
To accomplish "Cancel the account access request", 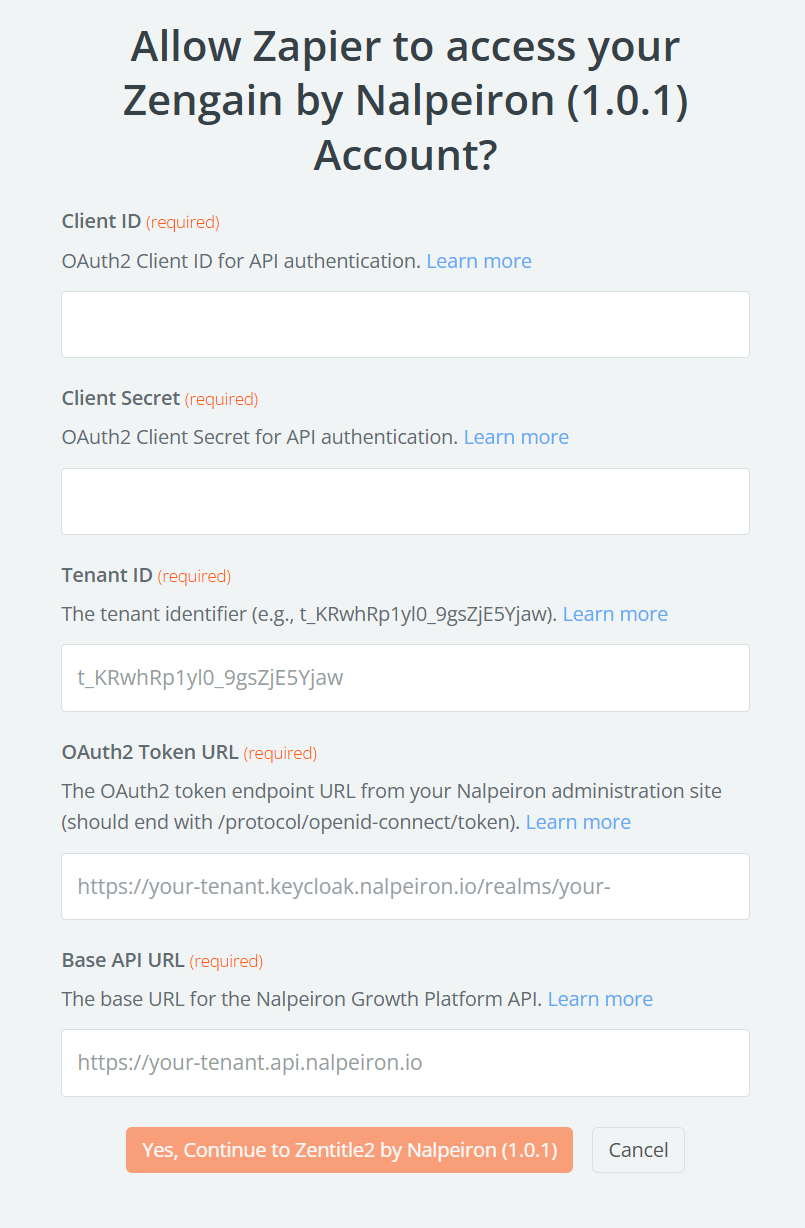I will 638,1150.
